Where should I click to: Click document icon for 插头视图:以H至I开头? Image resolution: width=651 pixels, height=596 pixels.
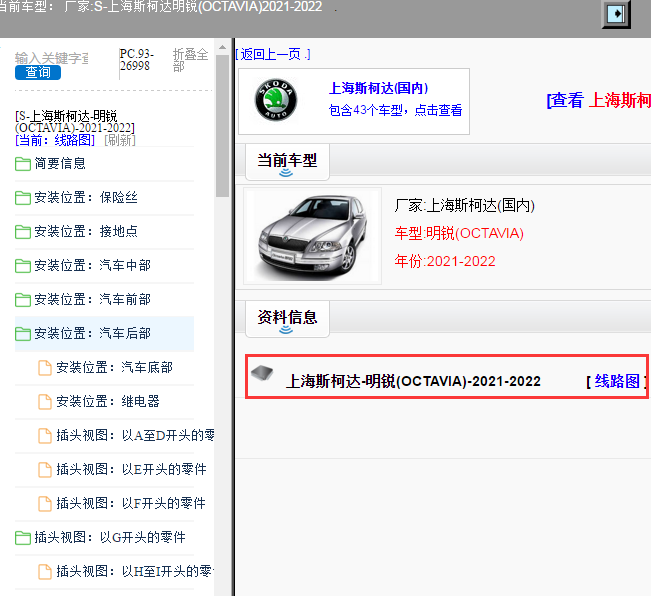tap(45, 572)
